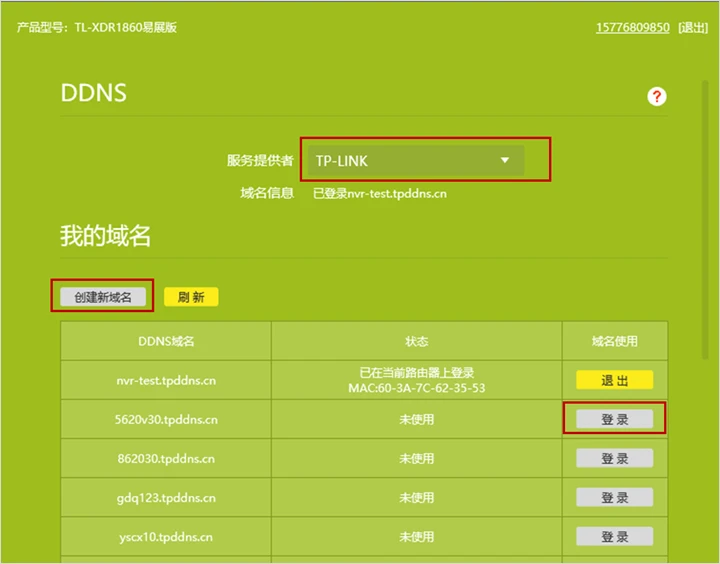The width and height of the screenshot is (720, 564).
Task: Click 登录 button for 5620v30.tpddns.cn
Action: coord(614,419)
